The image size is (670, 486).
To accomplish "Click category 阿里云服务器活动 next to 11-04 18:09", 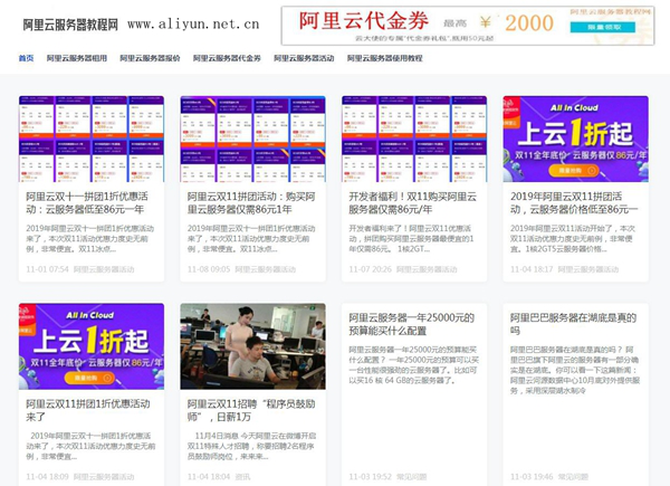I will [x=104, y=477].
